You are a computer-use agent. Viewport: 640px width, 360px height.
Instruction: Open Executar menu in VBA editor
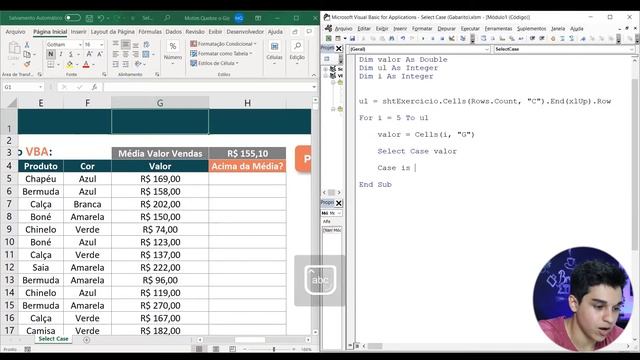tap(470, 29)
